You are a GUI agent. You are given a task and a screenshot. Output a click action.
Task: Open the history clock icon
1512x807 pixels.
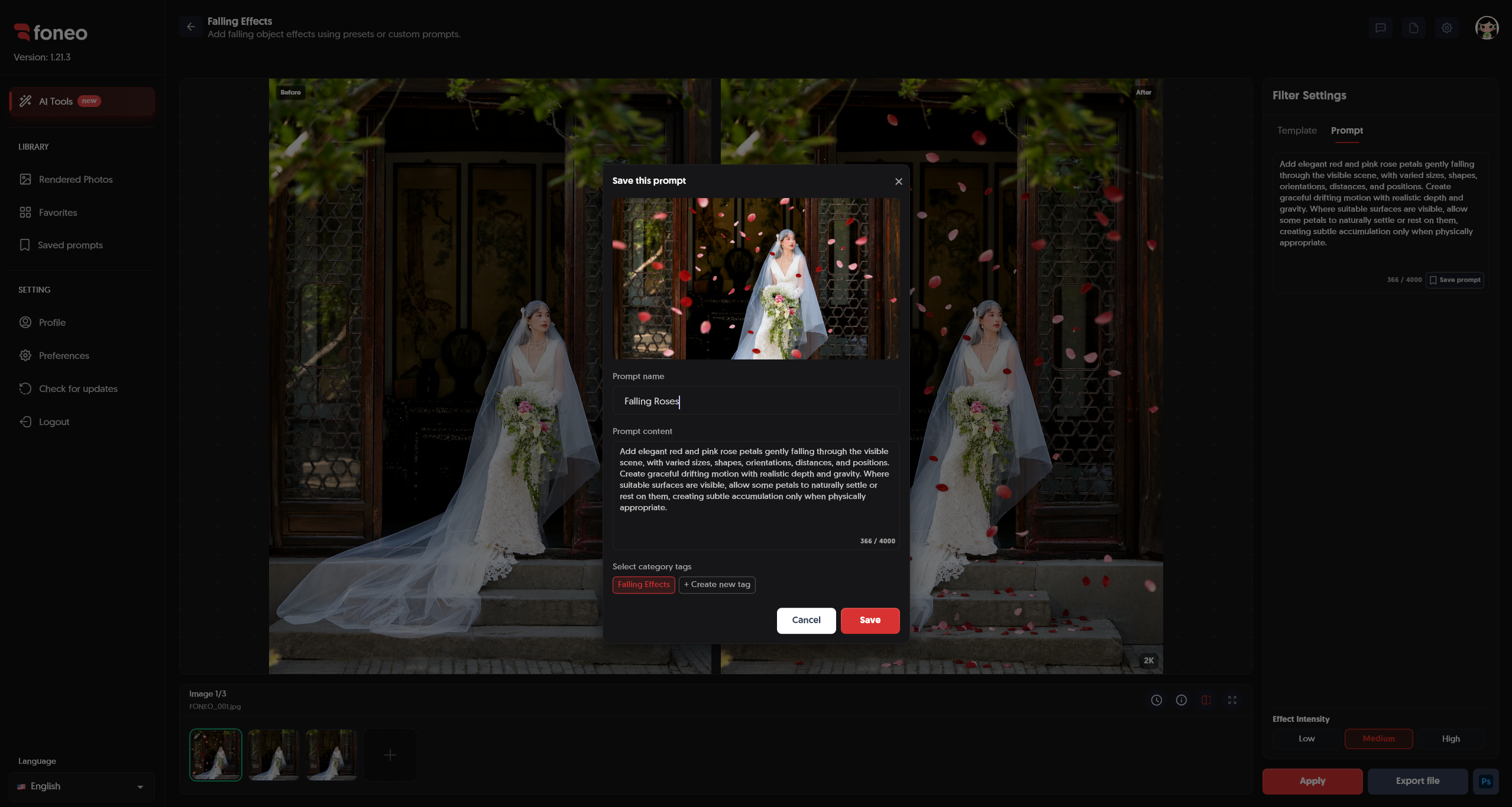1156,700
